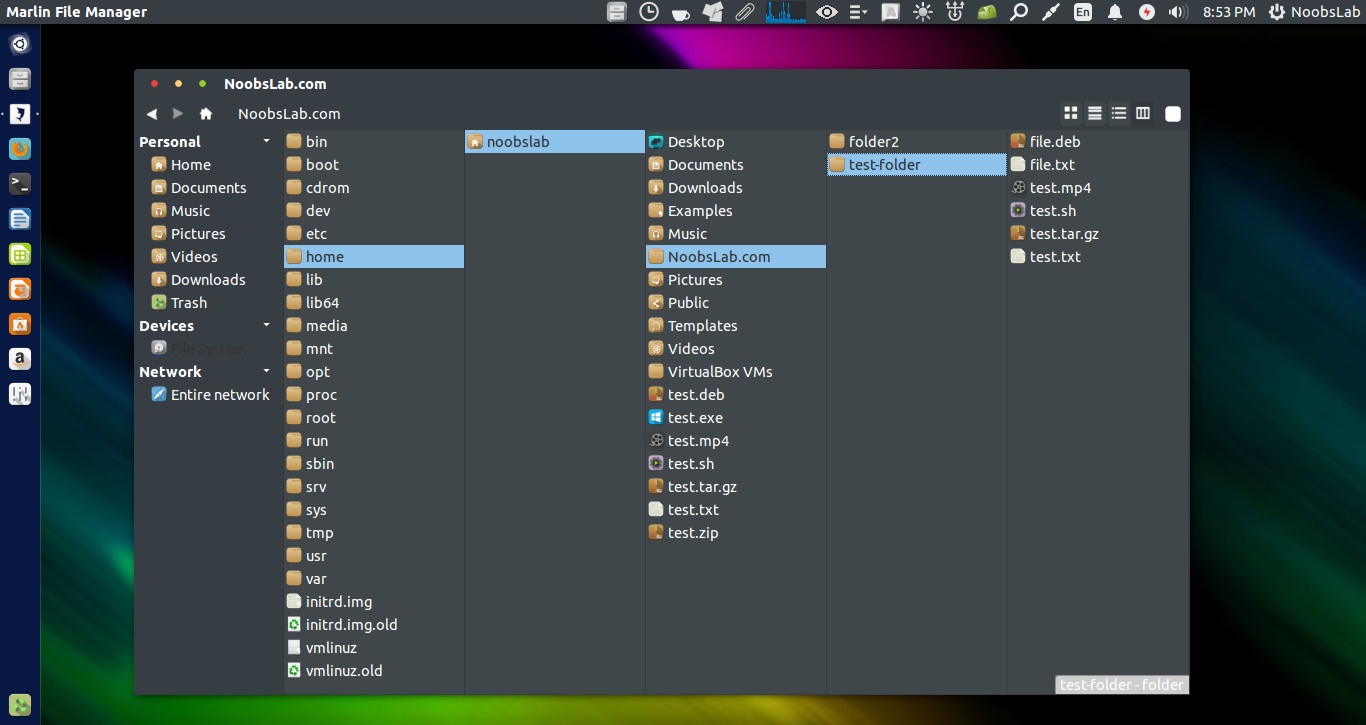Open the 8:53 PM clock menu
The width and height of the screenshot is (1366, 725).
click(x=1229, y=12)
